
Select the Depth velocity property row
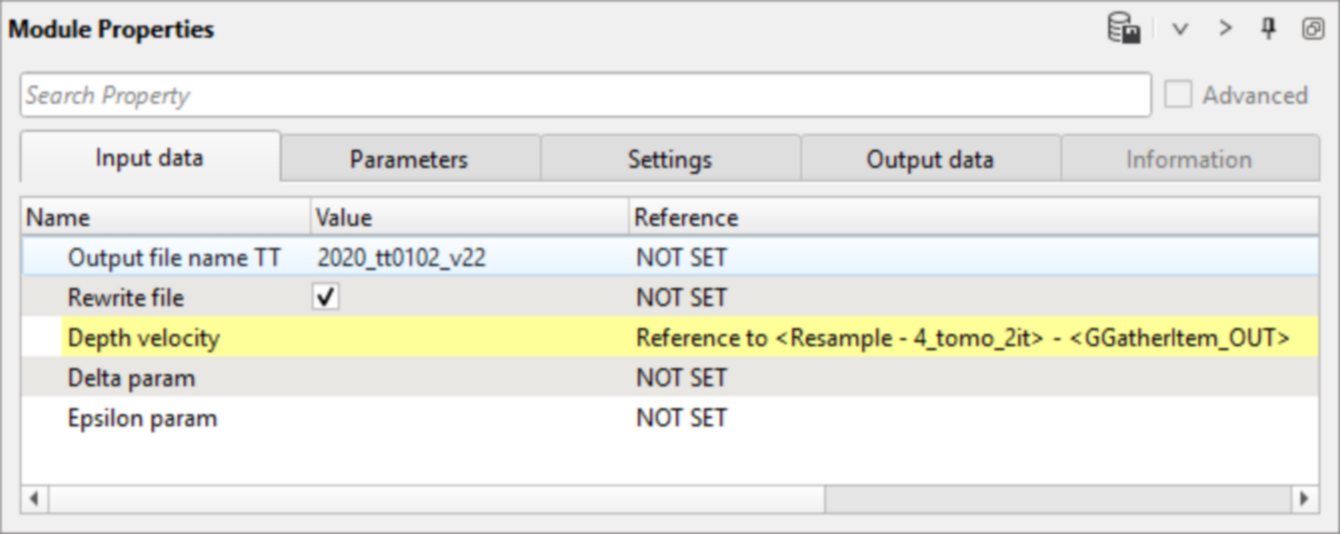(x=144, y=338)
